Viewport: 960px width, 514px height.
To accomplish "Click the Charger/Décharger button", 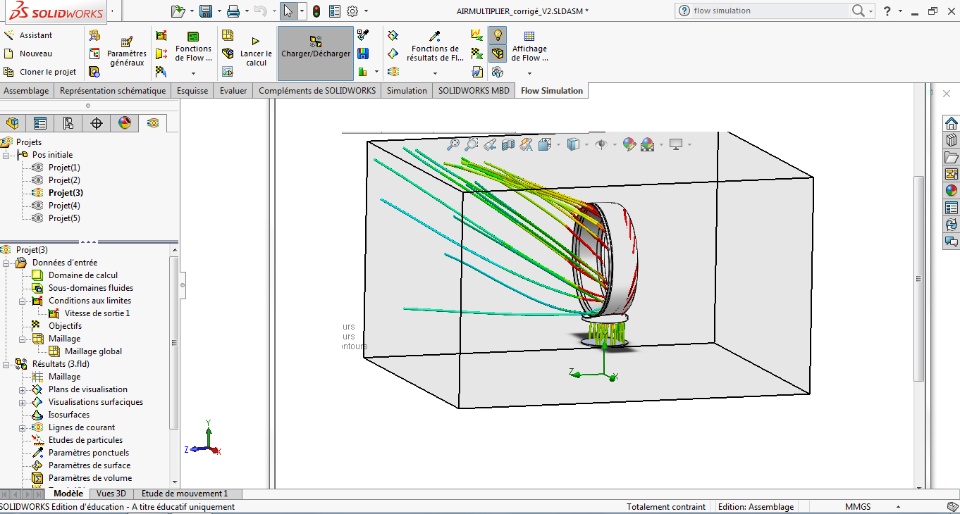I will [315, 53].
